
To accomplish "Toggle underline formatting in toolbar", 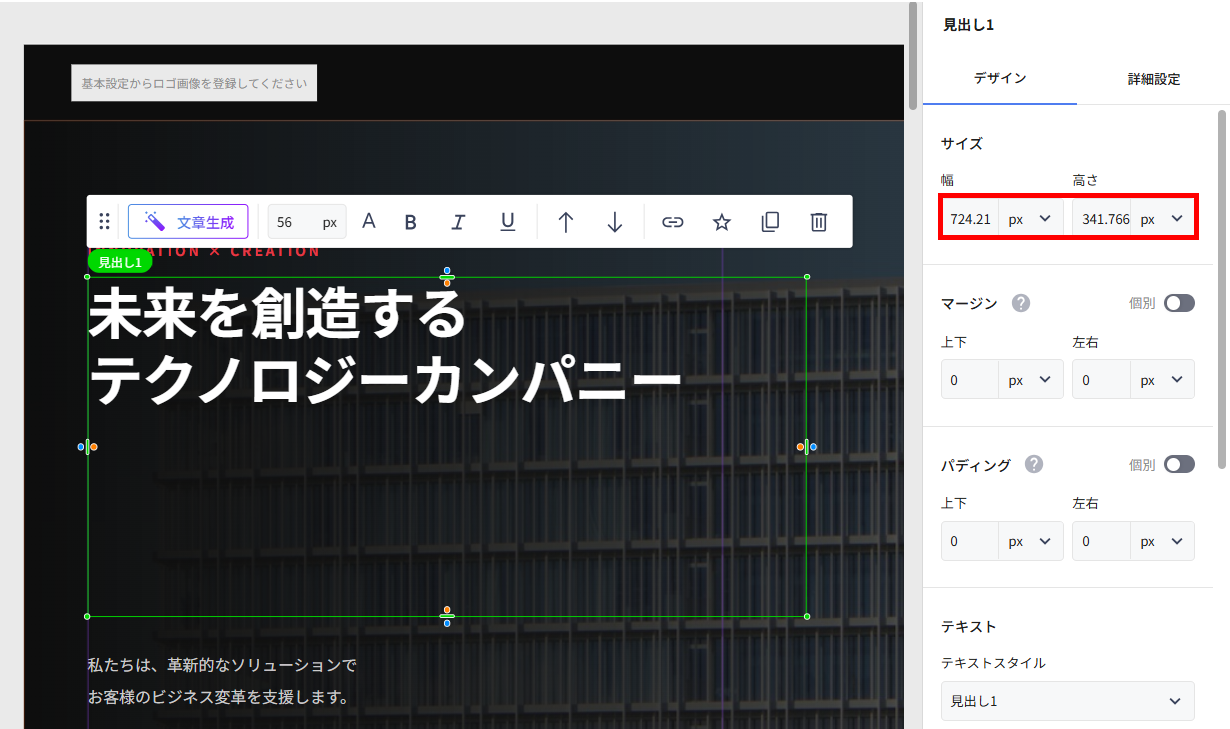I will pos(508,222).
